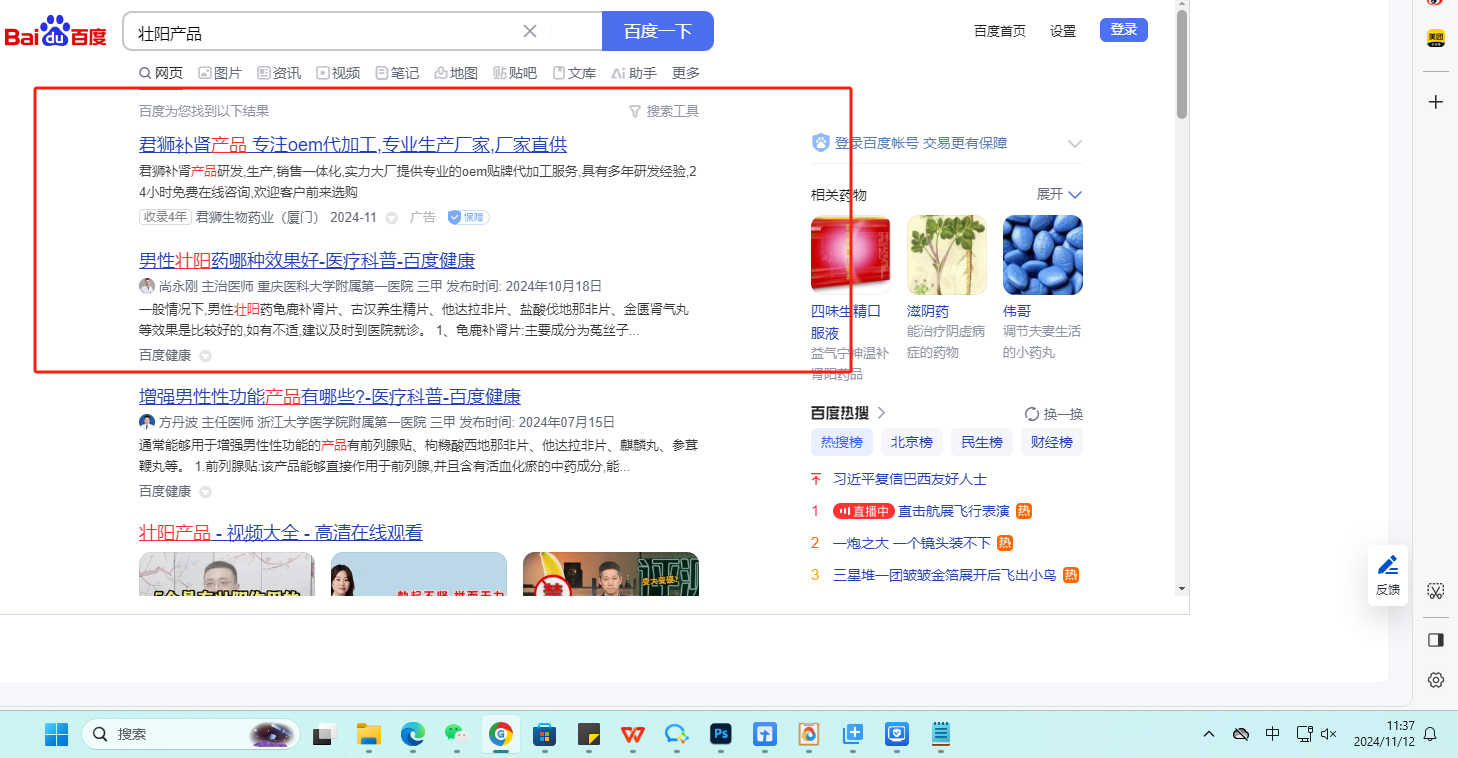Open the volume control in system tray
Screen dimensions: 1458x758
click(x=1329, y=734)
